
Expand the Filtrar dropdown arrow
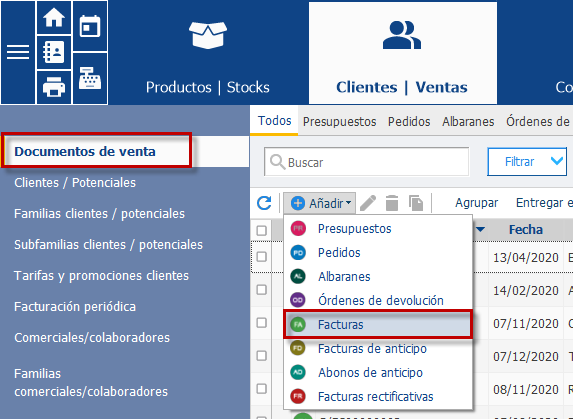[x=557, y=161]
